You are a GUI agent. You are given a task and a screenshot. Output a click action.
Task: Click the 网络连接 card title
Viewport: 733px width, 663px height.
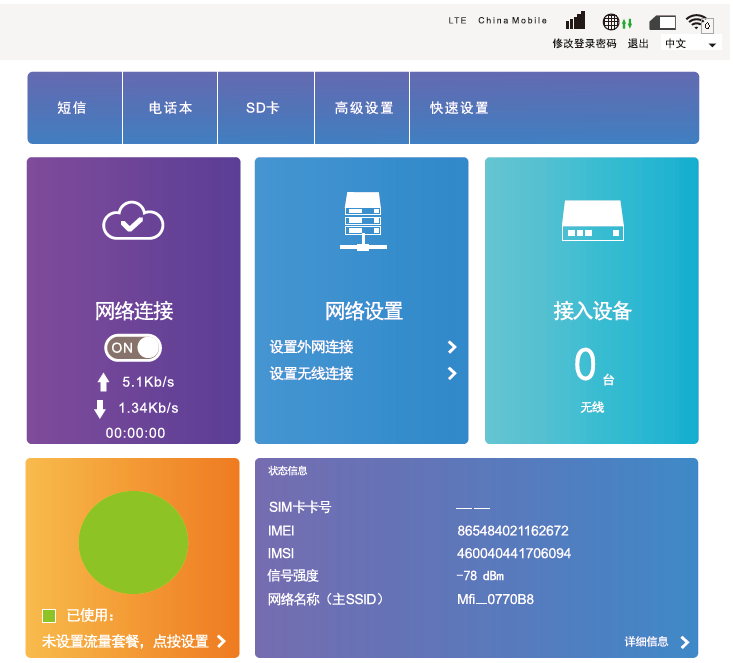point(134,311)
